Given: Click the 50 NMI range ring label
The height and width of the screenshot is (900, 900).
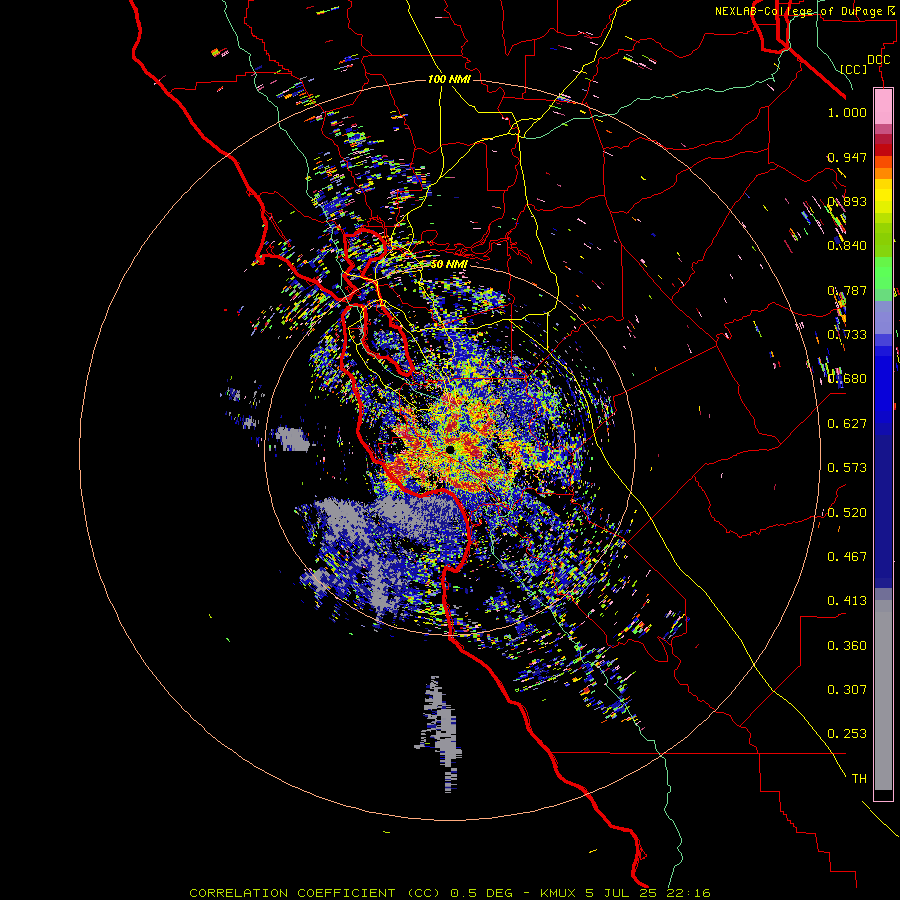Looking at the screenshot, I should click(449, 264).
